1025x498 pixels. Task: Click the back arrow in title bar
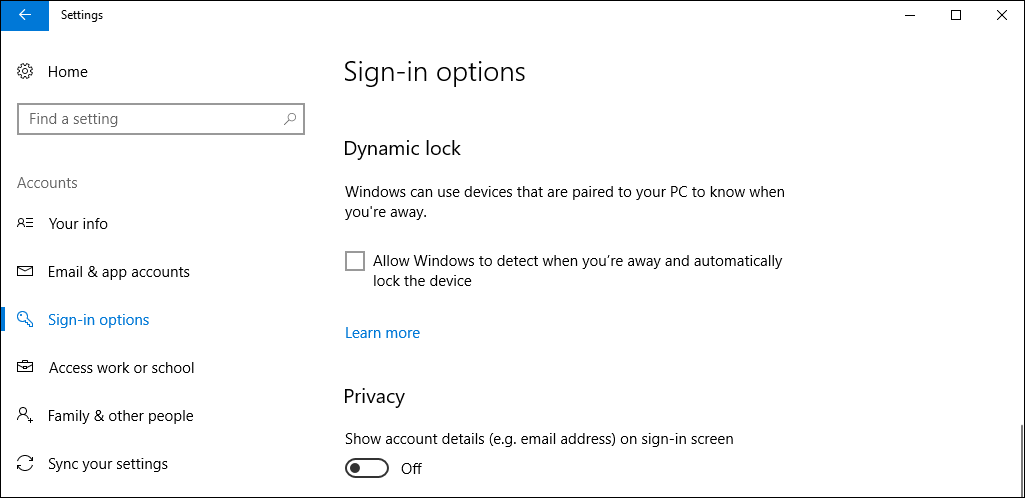coord(24,15)
